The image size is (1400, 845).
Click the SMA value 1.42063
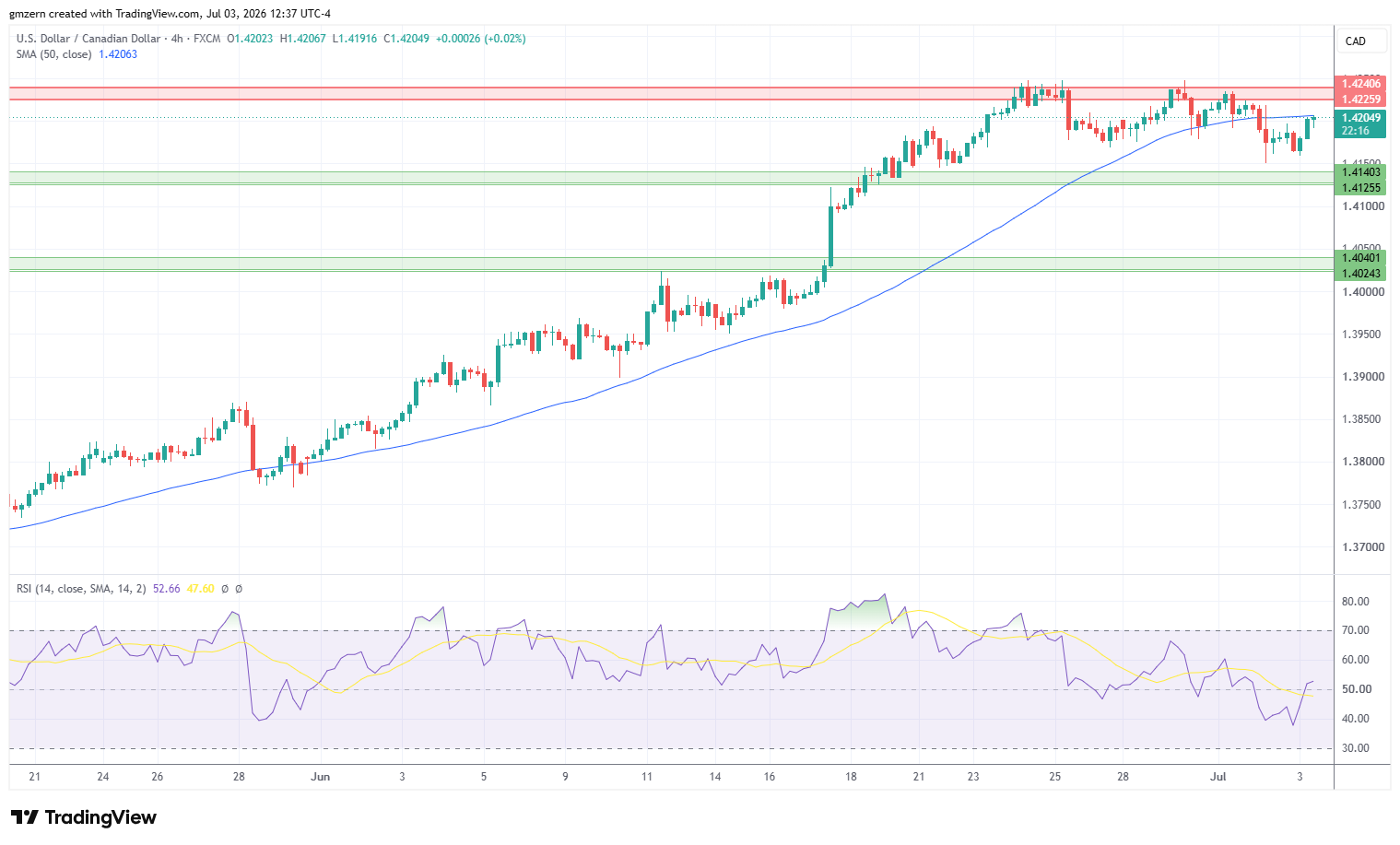coord(118,54)
